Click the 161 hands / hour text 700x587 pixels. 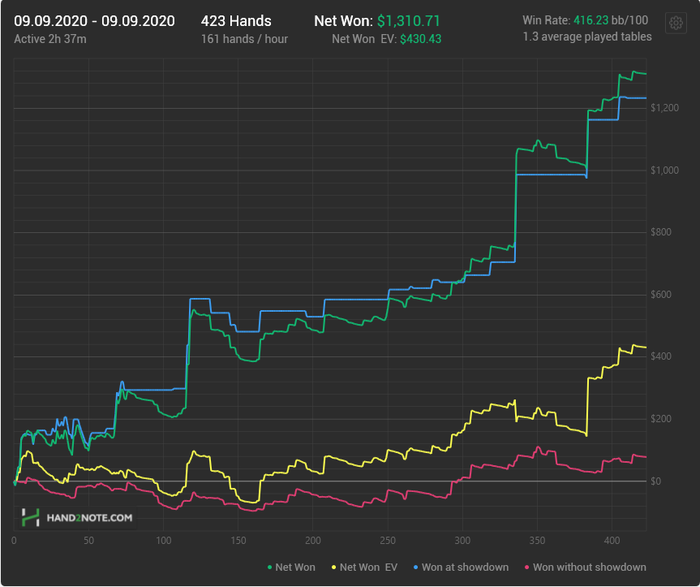244,39
